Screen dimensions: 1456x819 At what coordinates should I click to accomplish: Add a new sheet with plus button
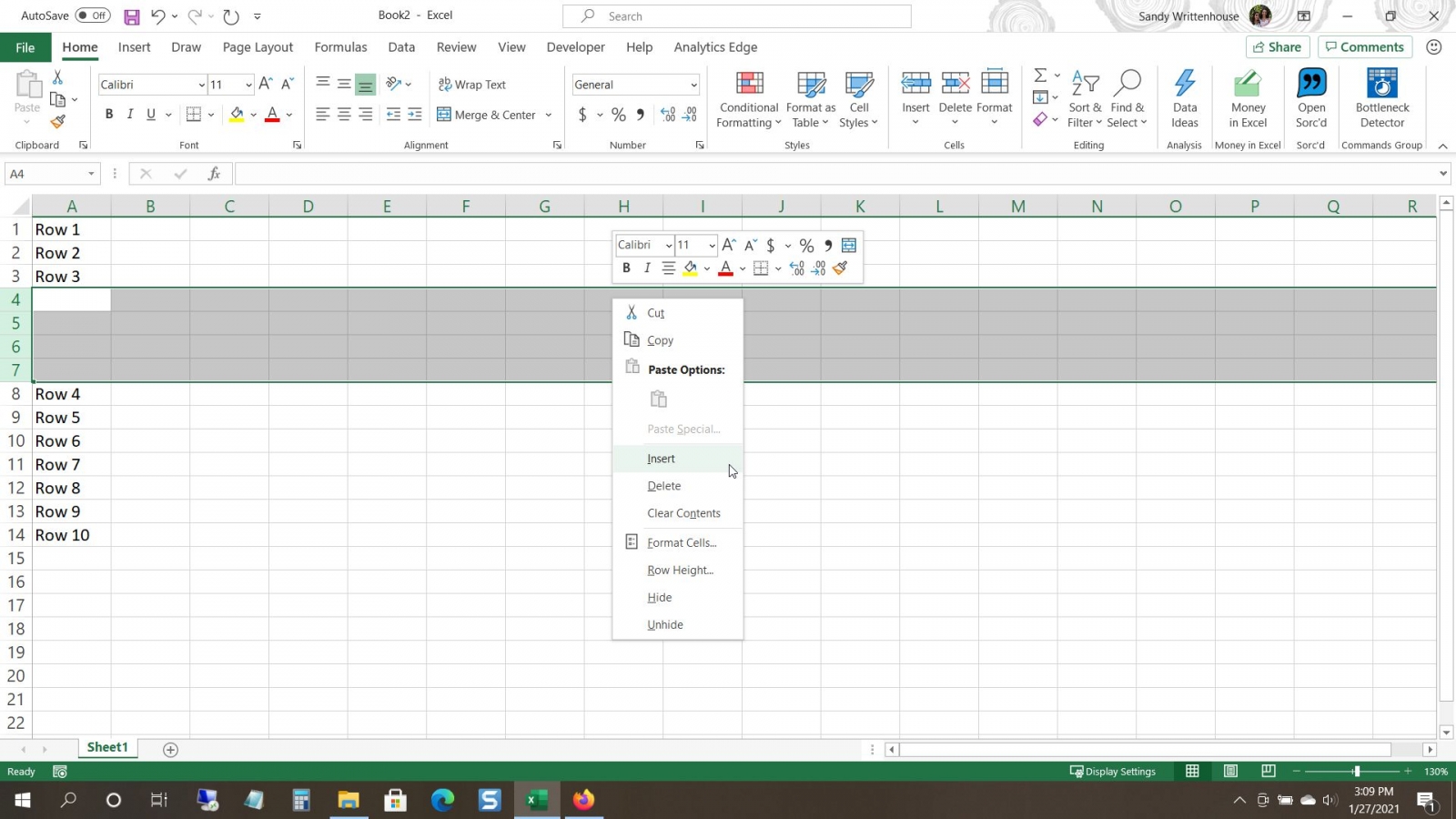170,749
